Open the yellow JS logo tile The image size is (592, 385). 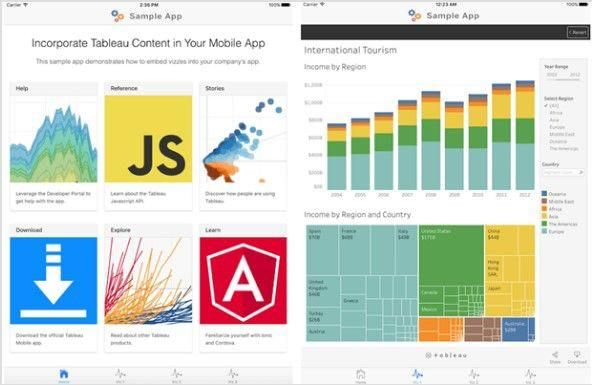pyautogui.click(x=148, y=139)
